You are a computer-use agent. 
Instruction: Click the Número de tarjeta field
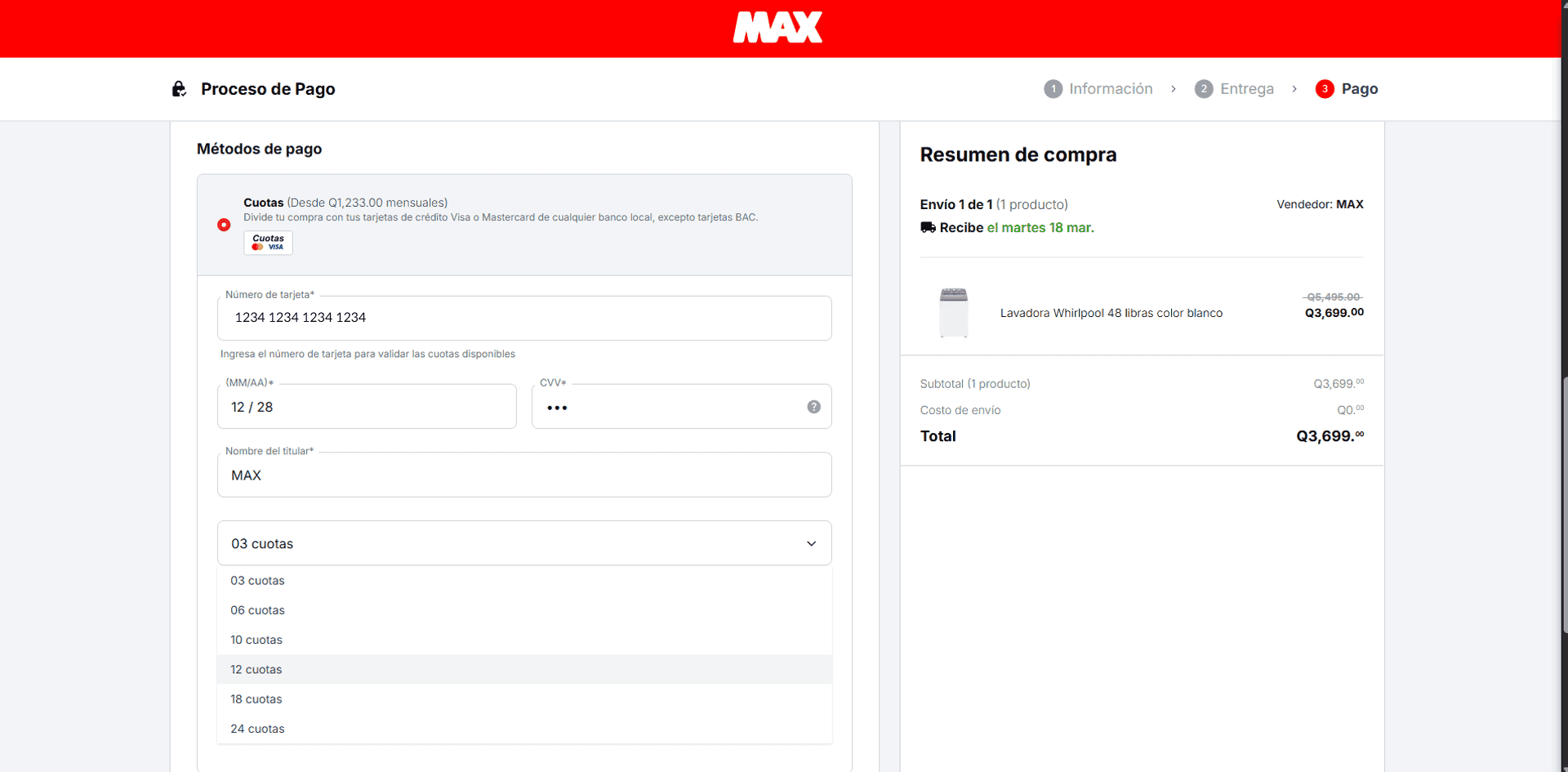coord(524,318)
